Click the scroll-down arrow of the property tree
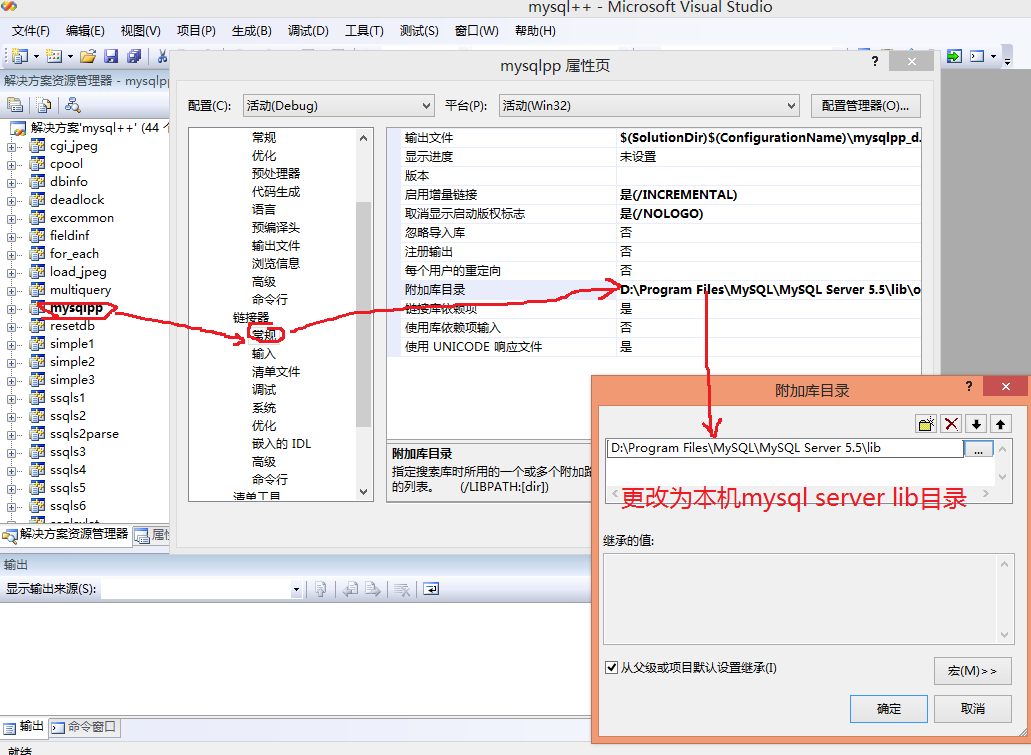The width and height of the screenshot is (1031, 755). tap(364, 492)
